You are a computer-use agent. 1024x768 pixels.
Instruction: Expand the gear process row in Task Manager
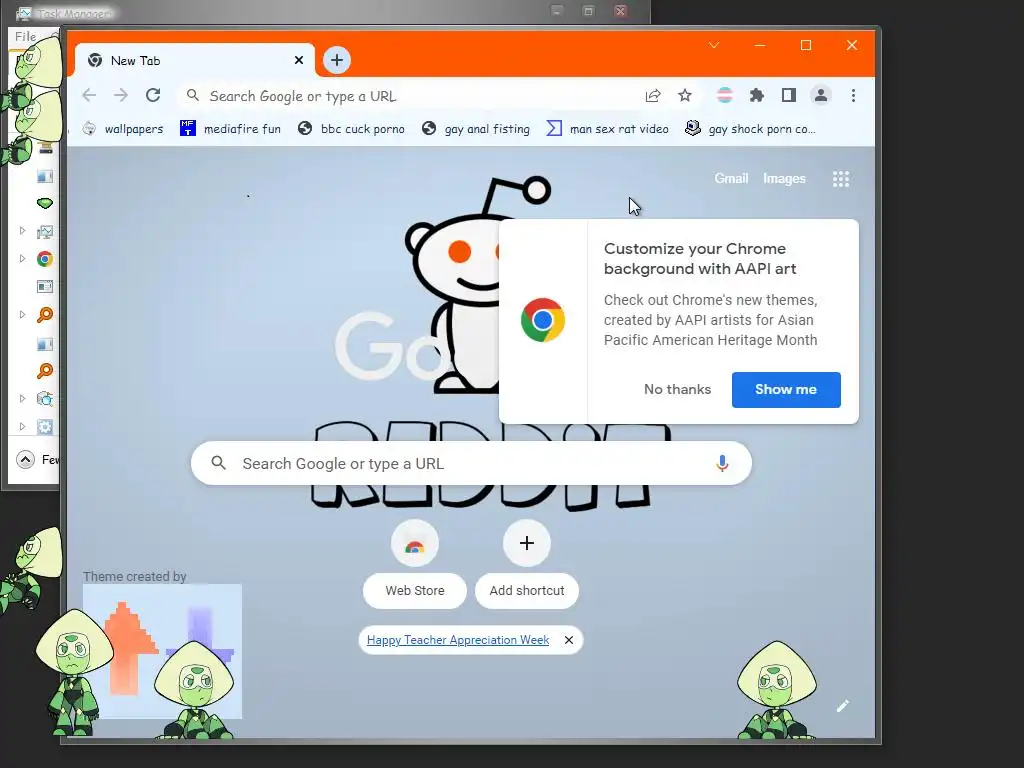(22, 426)
